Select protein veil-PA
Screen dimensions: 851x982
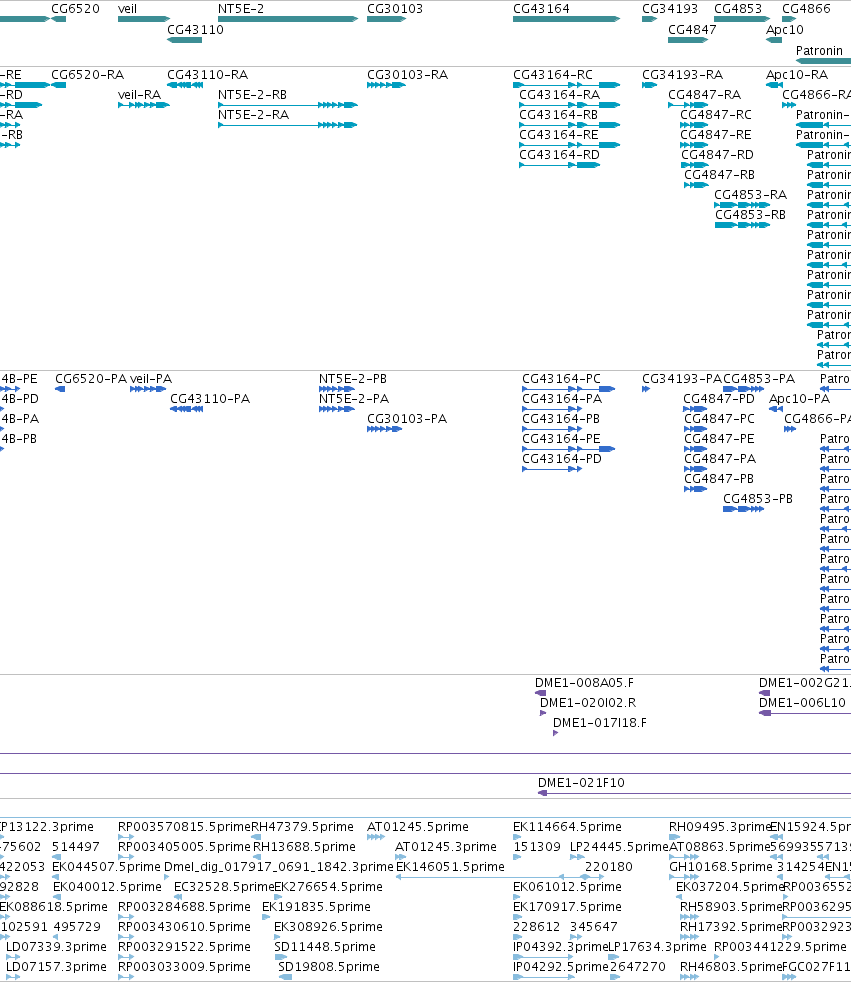[x=151, y=379]
